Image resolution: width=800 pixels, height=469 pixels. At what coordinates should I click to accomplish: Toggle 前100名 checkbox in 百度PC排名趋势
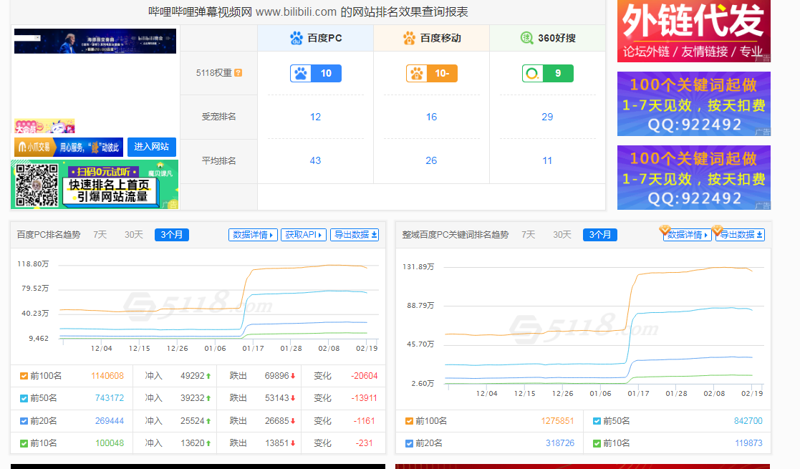(23, 376)
